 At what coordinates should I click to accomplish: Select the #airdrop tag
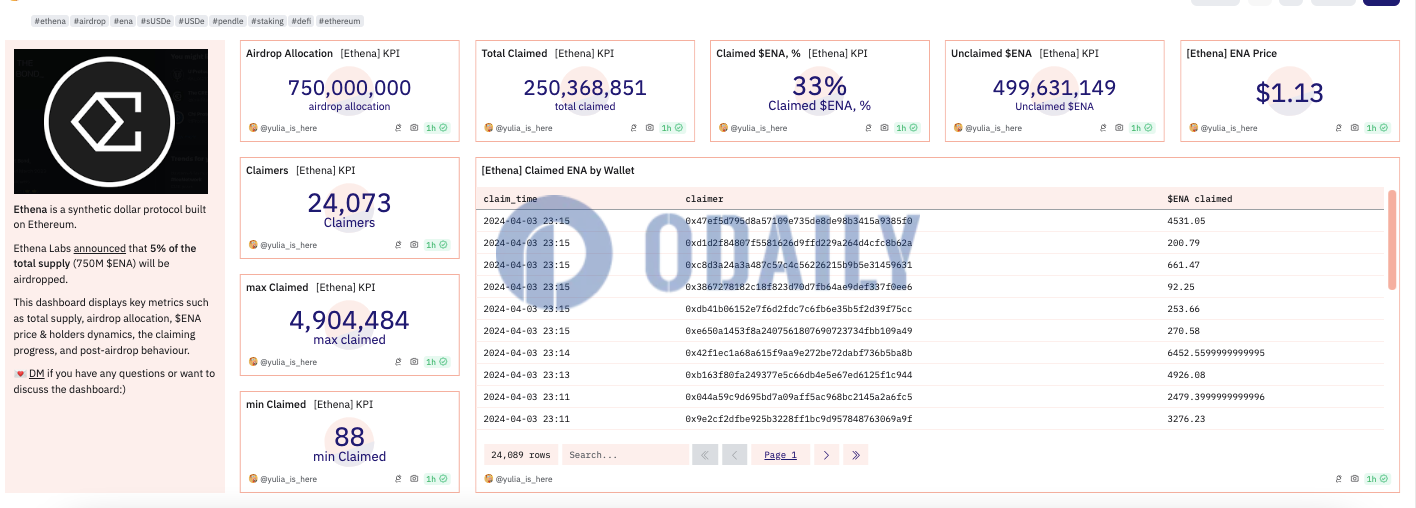pos(89,20)
